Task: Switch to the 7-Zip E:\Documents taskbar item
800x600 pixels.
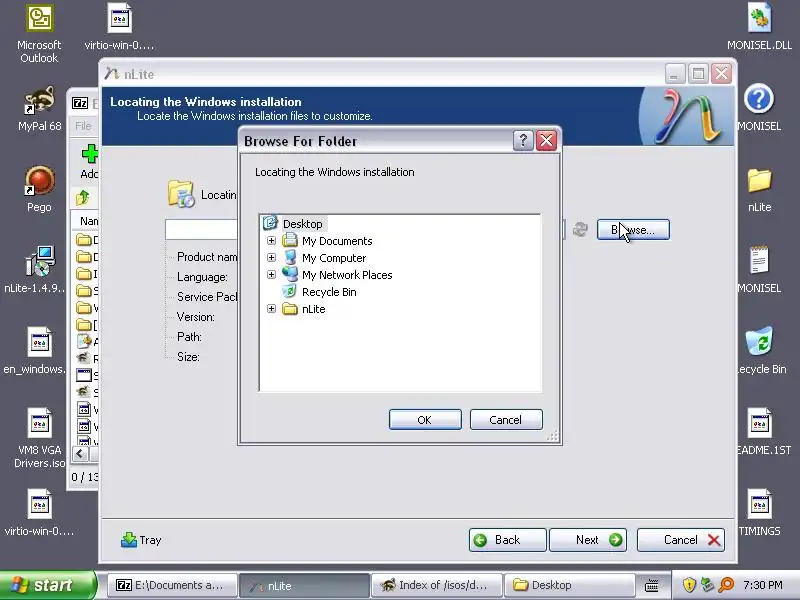Action: tap(172, 585)
